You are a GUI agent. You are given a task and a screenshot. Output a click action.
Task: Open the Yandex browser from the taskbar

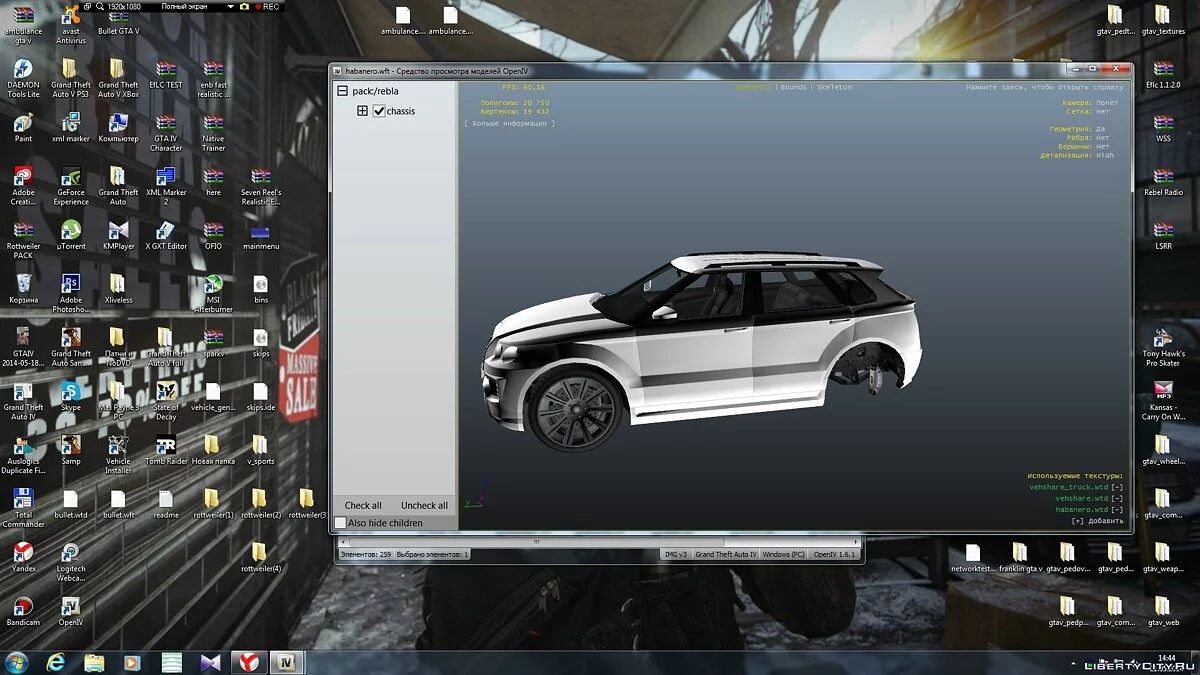(x=245, y=662)
